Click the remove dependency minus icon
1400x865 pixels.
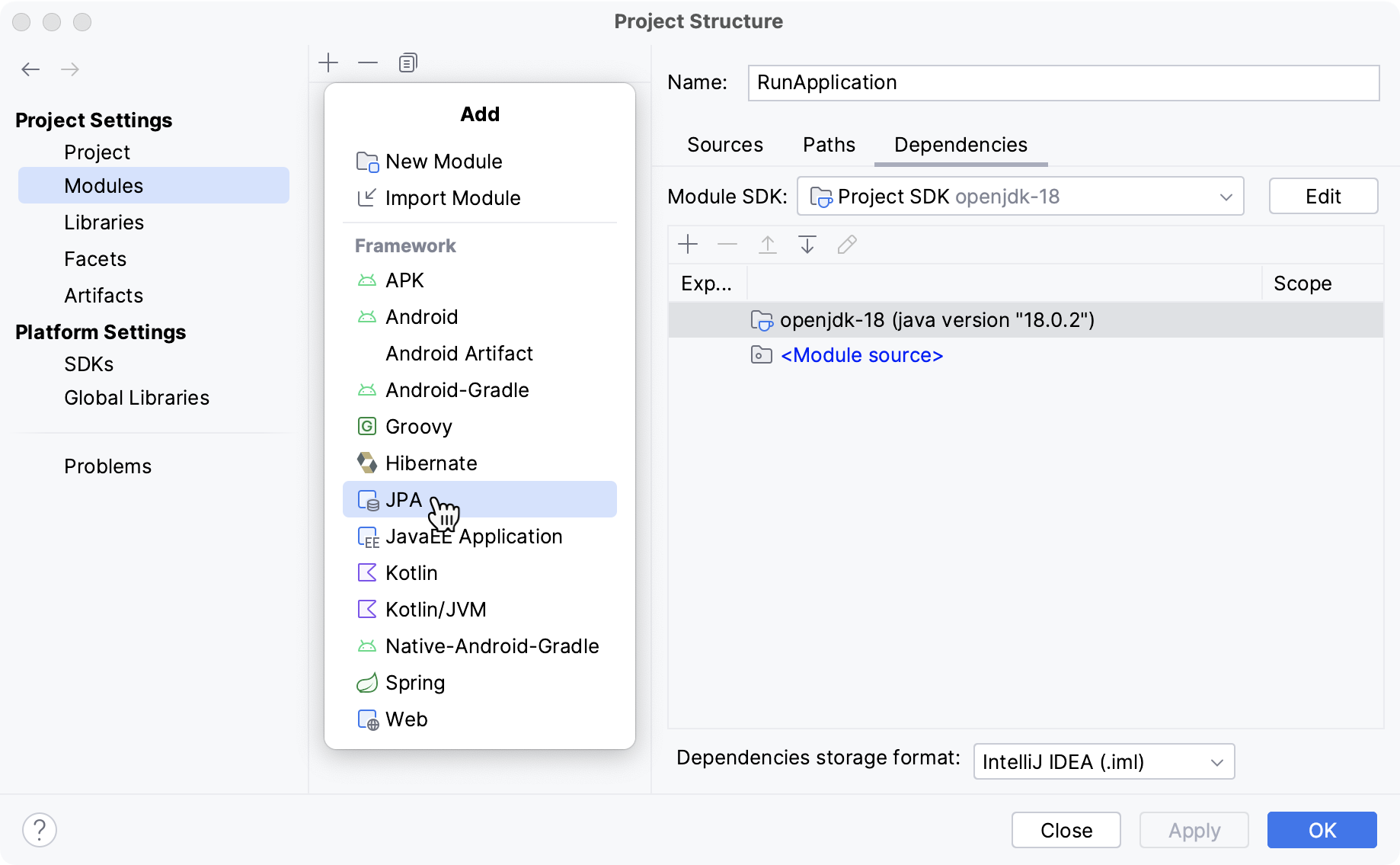coord(727,244)
